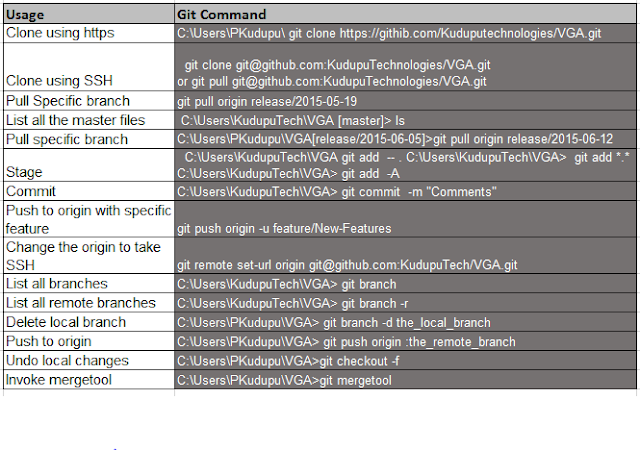Select the git pull origin release/2015-05-19 cell
This screenshot has height=450, width=640.
tap(405, 101)
